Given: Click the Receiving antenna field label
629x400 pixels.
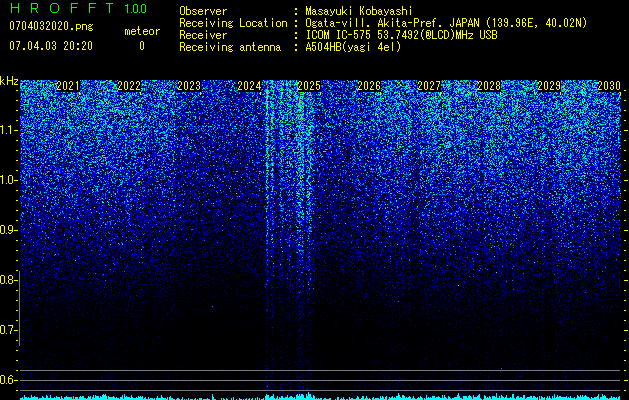Looking at the screenshot, I should (230, 47).
